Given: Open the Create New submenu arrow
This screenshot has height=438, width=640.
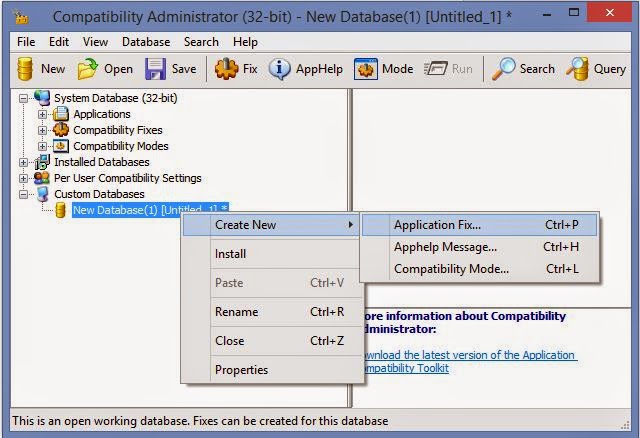Looking at the screenshot, I should click(x=350, y=225).
